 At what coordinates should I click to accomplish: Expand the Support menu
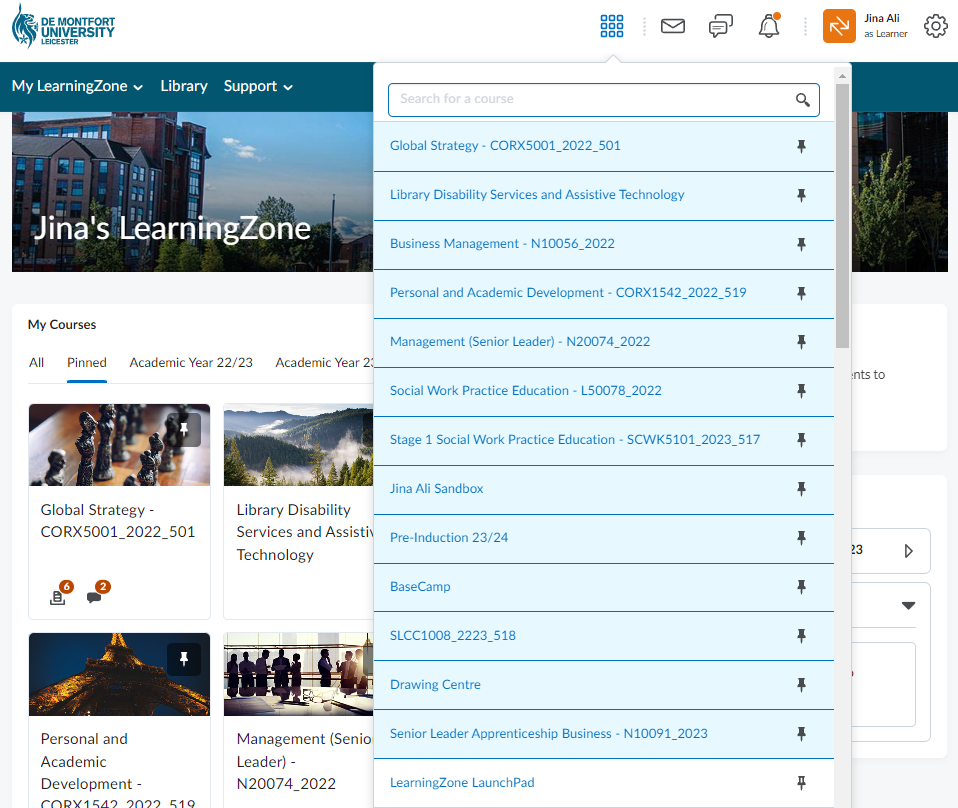pos(258,86)
